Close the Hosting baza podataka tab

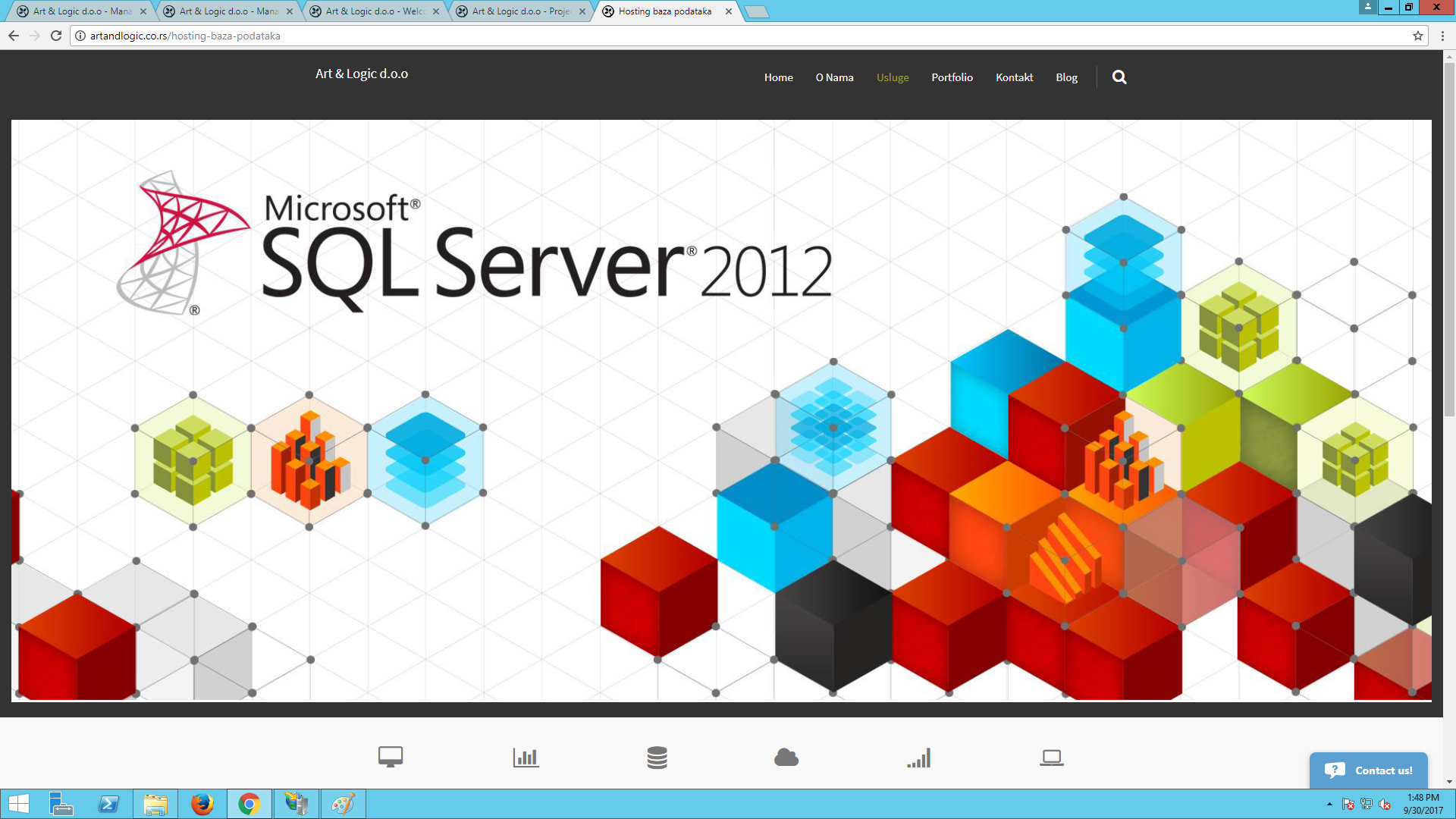(x=729, y=11)
